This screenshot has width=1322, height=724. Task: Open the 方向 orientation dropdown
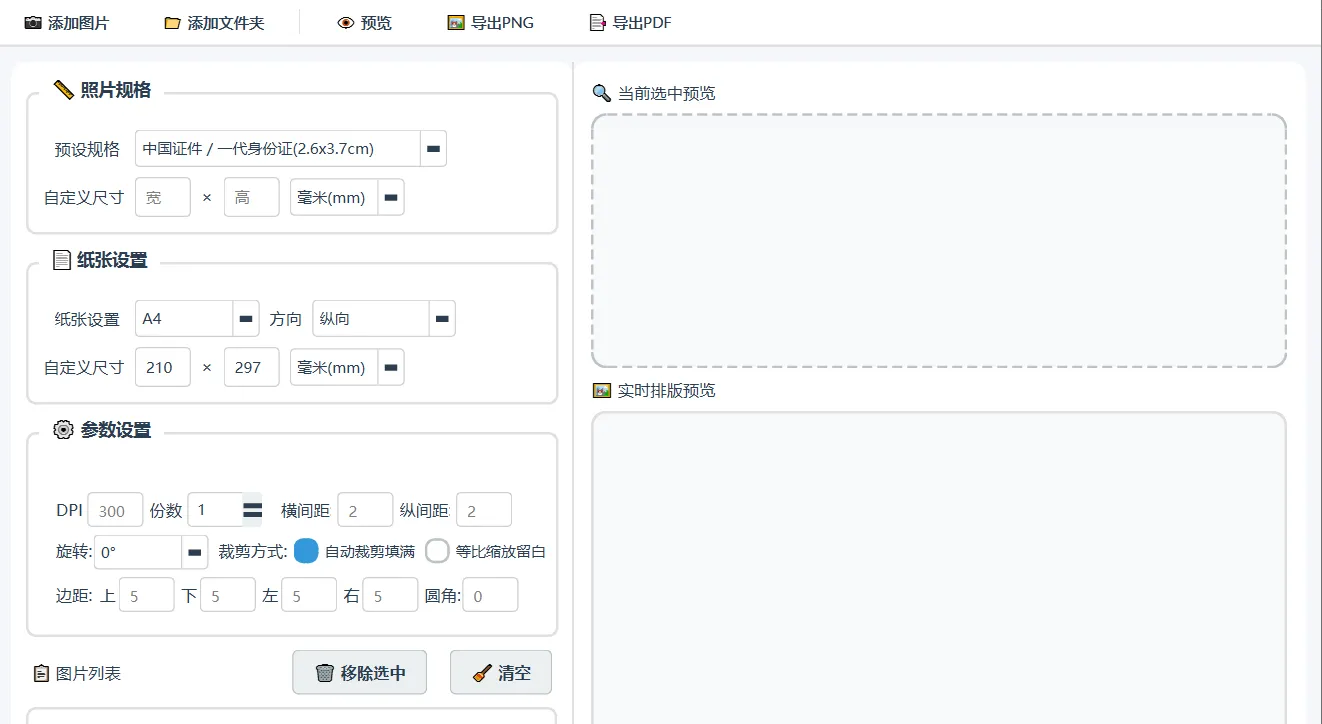(441, 319)
